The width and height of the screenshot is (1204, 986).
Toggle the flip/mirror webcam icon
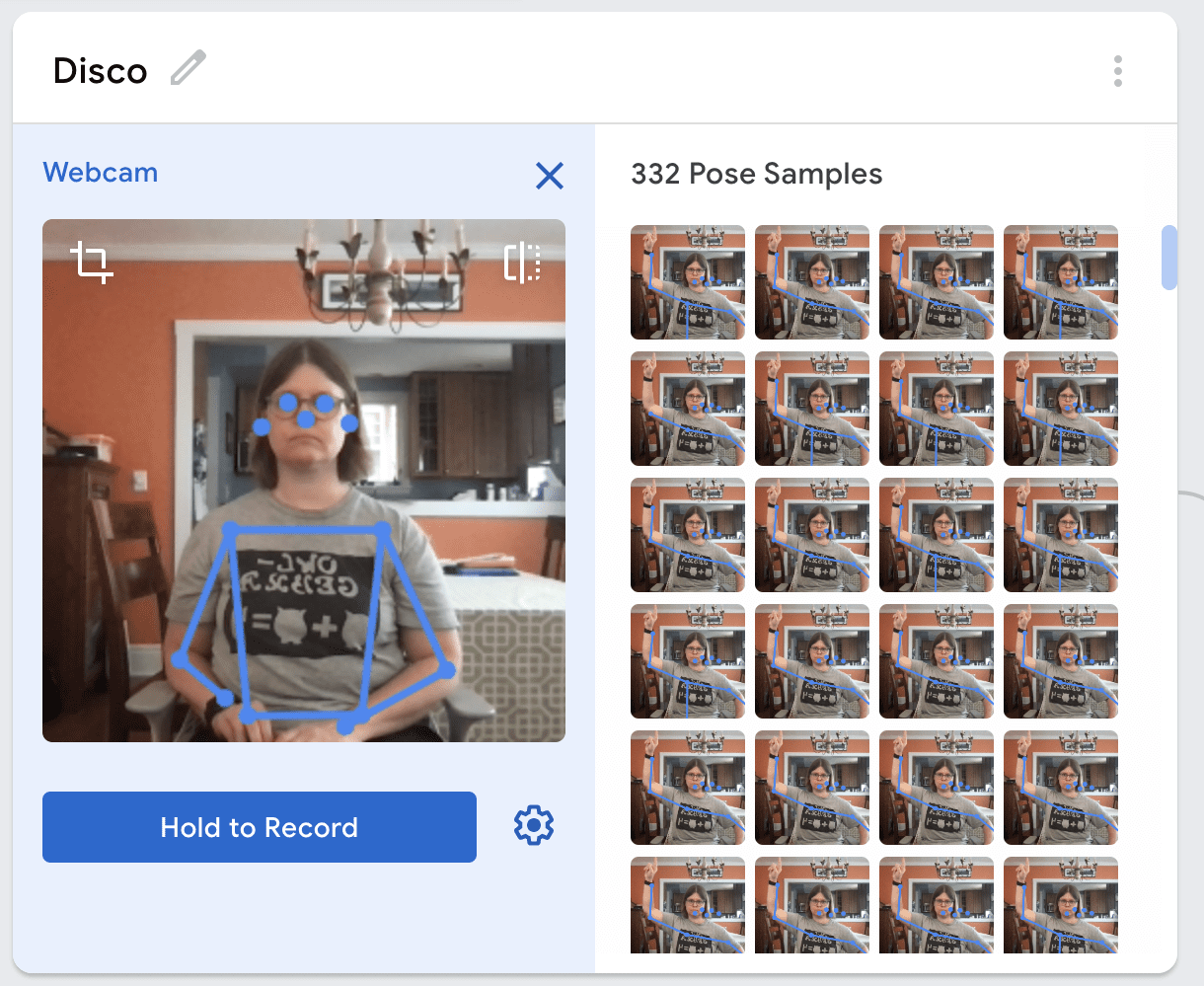coord(522,263)
